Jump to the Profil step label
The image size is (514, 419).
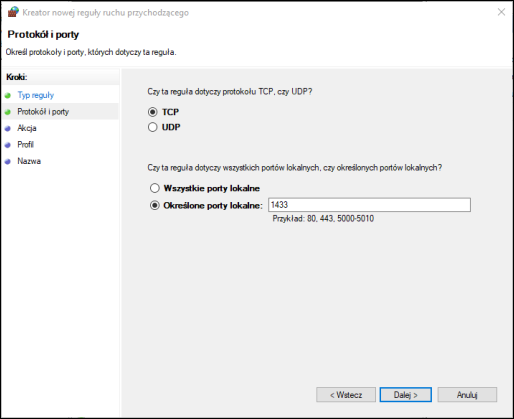(x=26, y=144)
